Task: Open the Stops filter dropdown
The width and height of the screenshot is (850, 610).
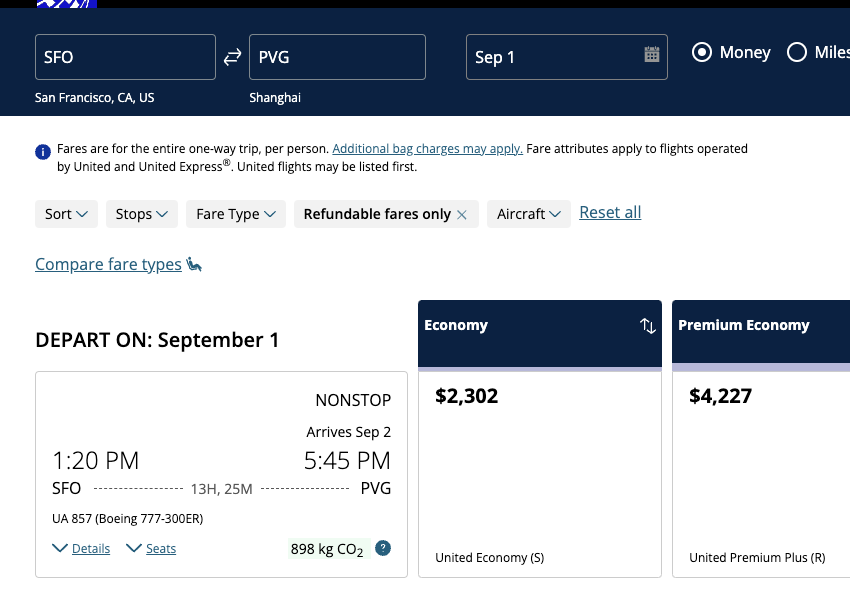Action: coord(141,214)
